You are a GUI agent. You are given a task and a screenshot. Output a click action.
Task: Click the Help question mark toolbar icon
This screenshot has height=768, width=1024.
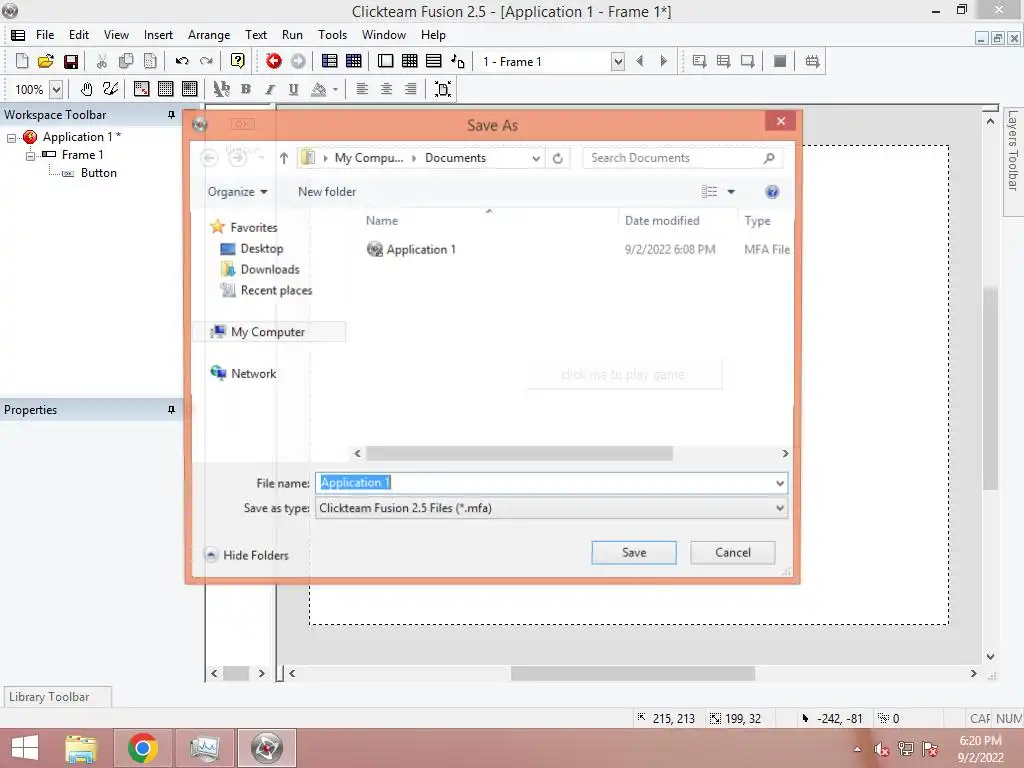tap(238, 61)
